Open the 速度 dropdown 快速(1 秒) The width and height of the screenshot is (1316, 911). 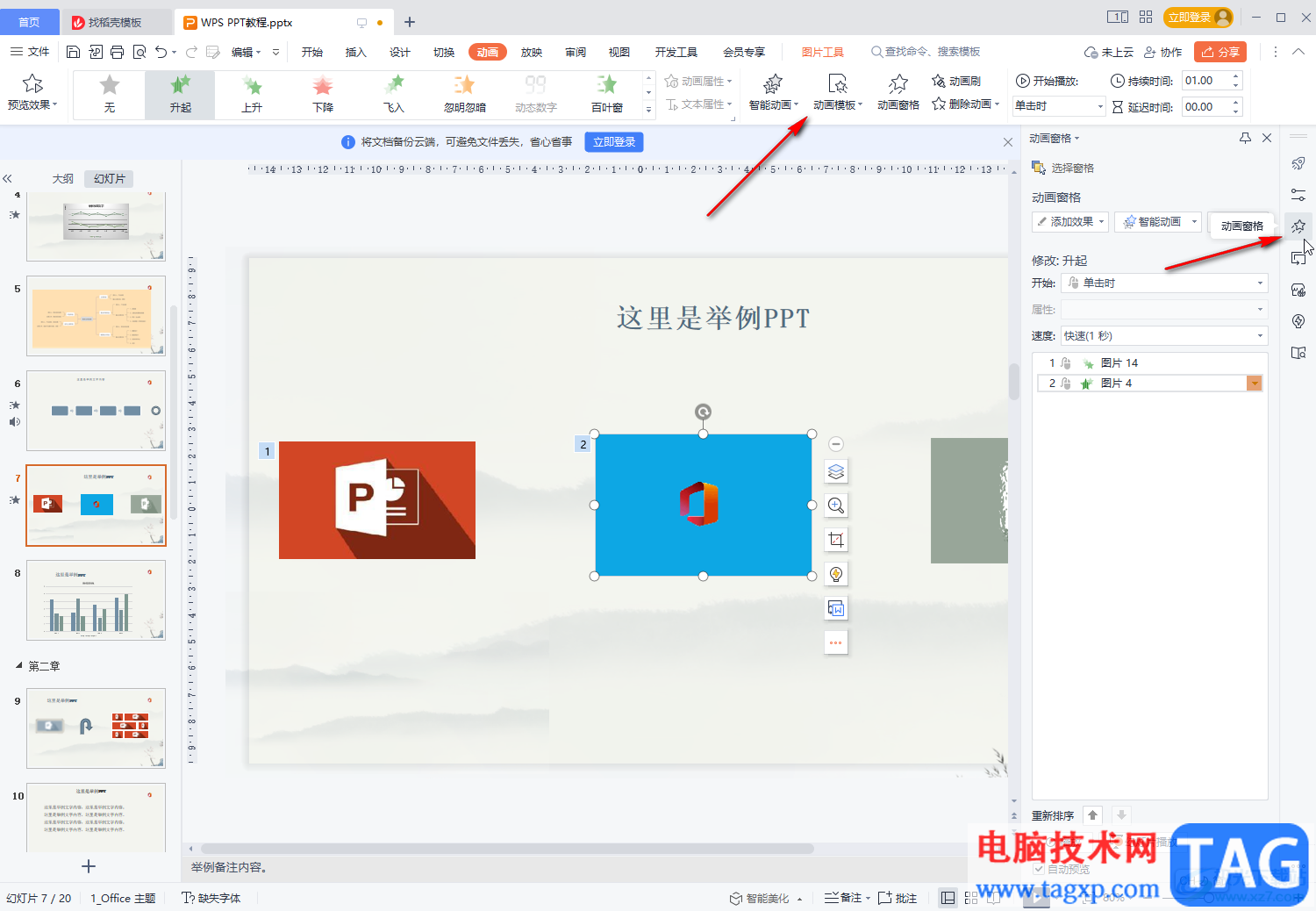click(x=1164, y=335)
